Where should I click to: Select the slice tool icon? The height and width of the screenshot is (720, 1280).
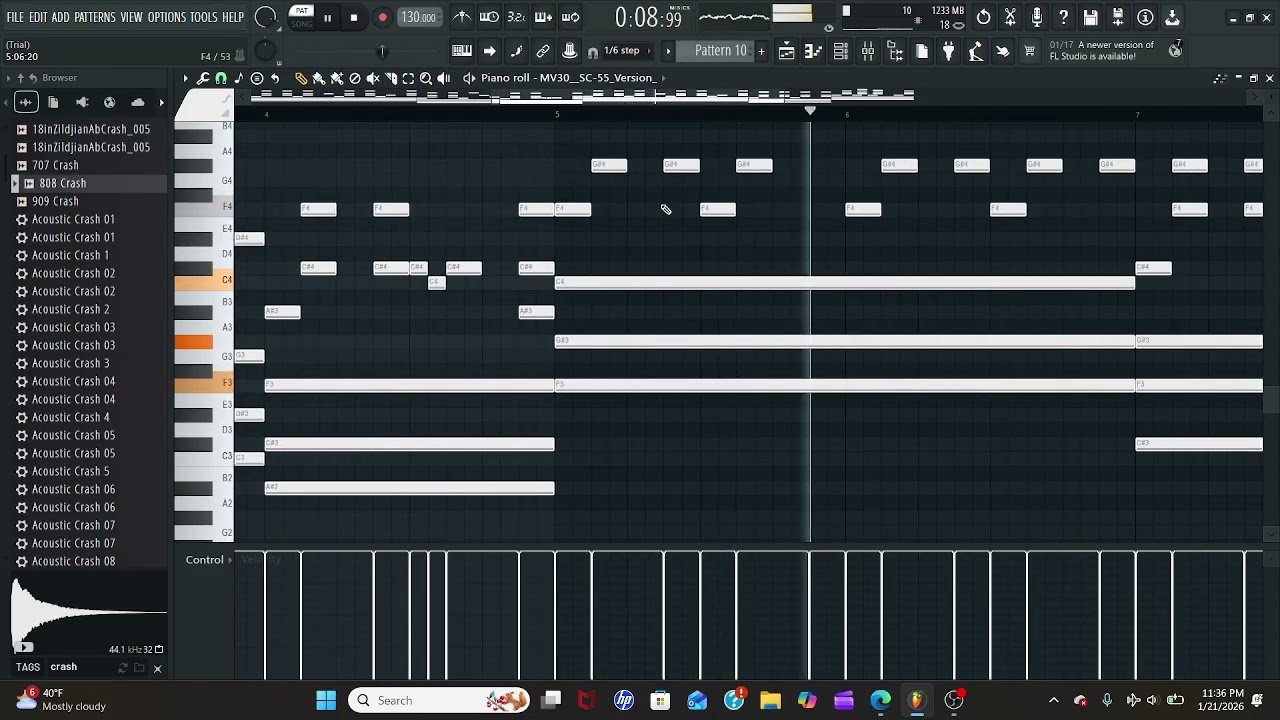tap(391, 78)
